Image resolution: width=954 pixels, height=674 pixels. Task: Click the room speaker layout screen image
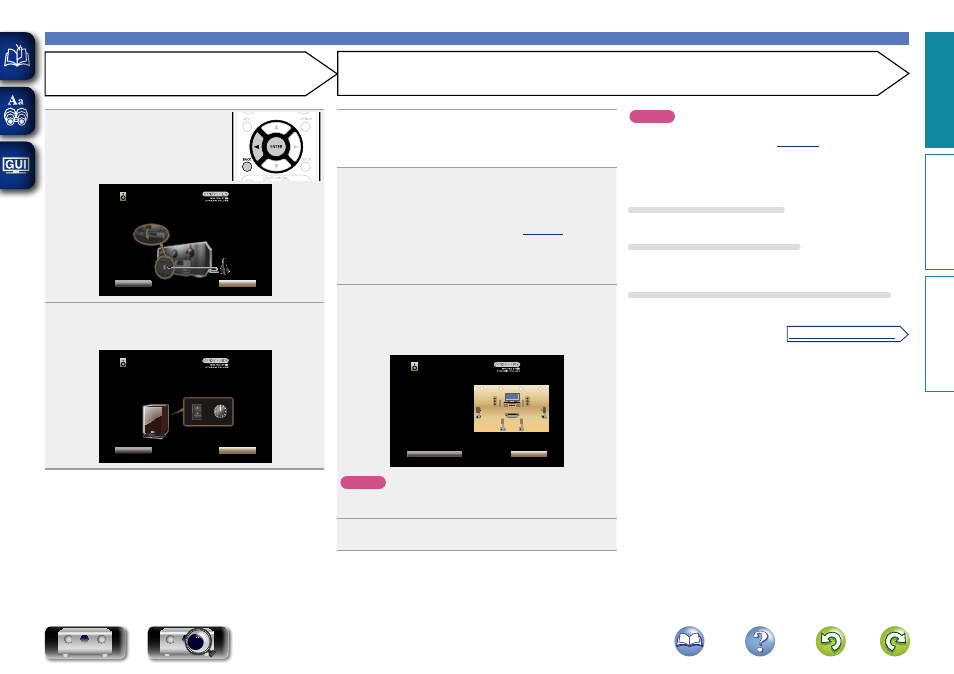[x=477, y=411]
